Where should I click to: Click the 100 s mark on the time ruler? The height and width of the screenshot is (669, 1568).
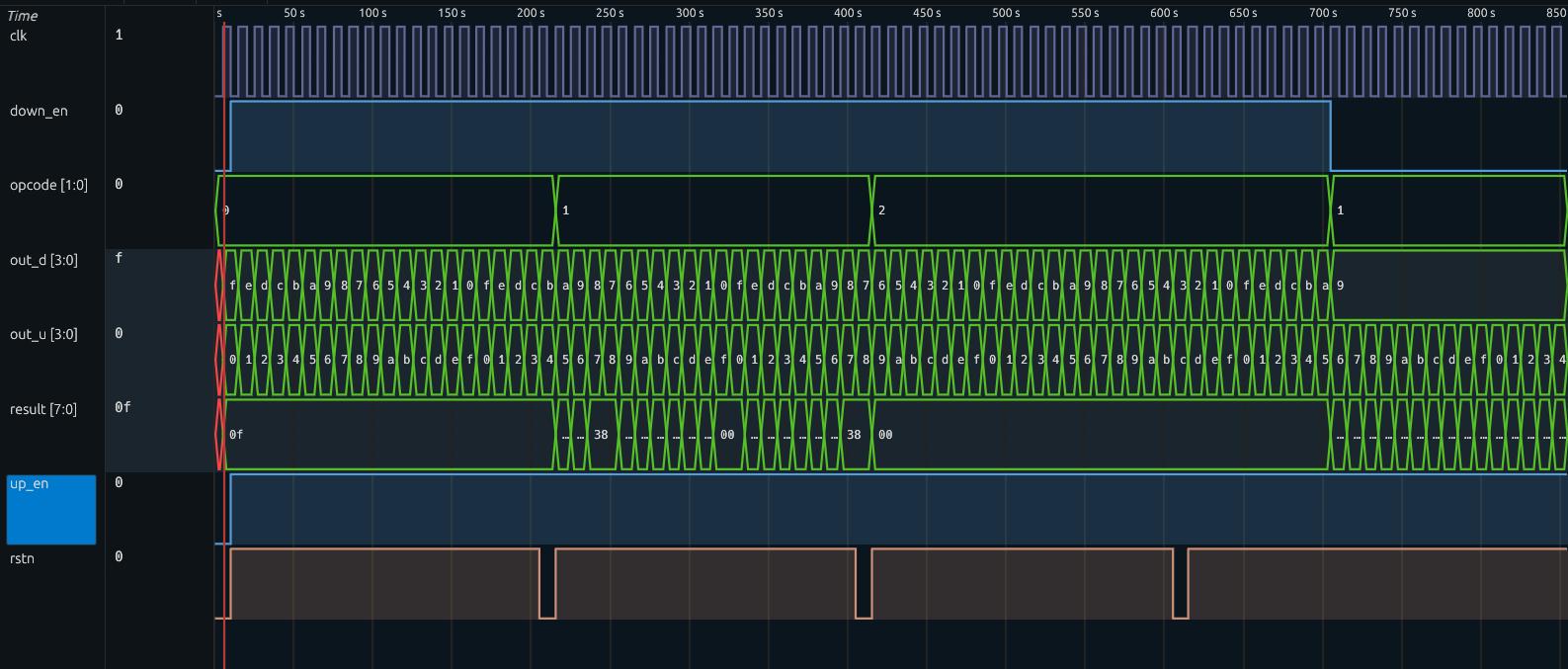click(372, 13)
